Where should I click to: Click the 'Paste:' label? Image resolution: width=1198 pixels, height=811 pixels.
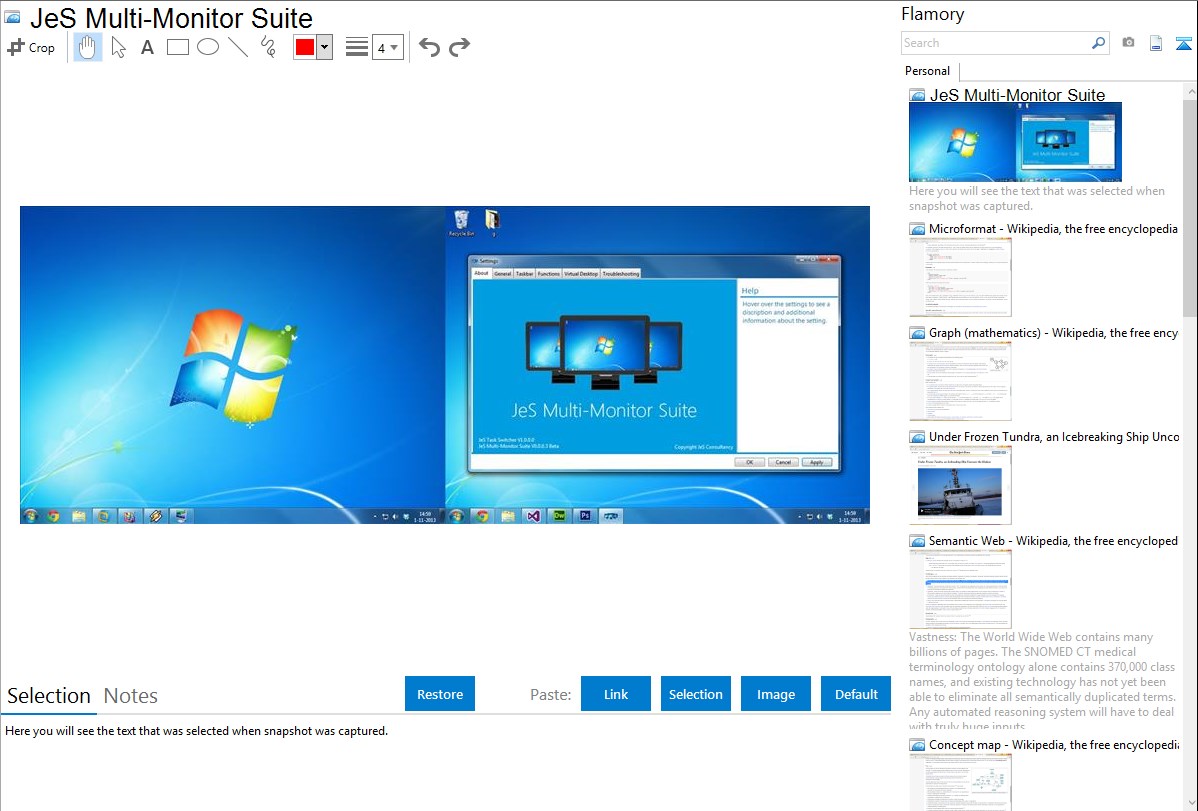coord(550,694)
